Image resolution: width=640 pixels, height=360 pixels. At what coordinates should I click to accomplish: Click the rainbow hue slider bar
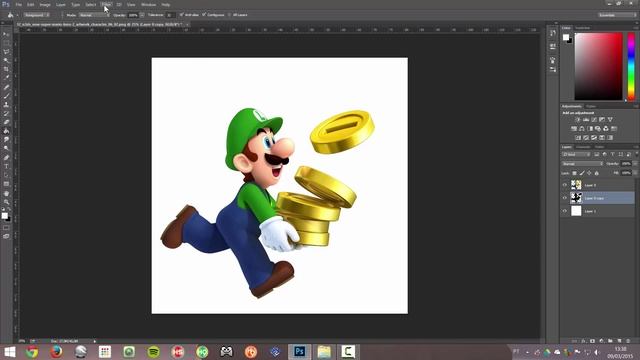[x=631, y=67]
